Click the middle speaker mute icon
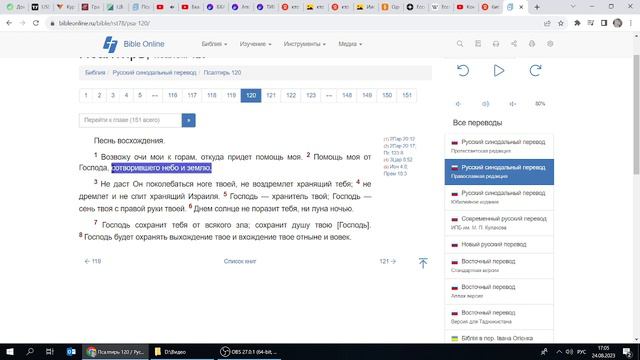Screen dimensions: 640x360 click(x=485, y=104)
